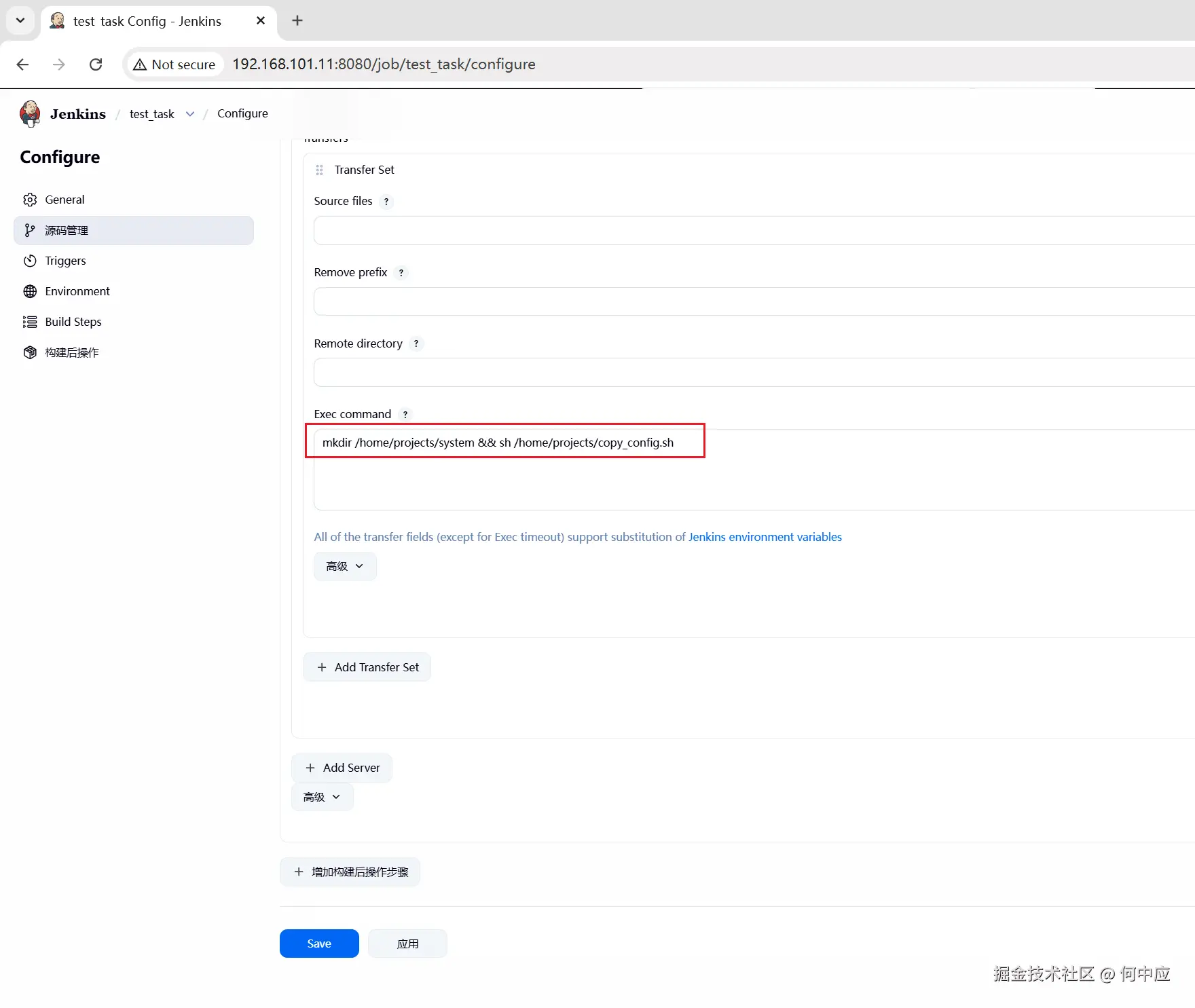Expand 高级 options below Add Server

[322, 797]
